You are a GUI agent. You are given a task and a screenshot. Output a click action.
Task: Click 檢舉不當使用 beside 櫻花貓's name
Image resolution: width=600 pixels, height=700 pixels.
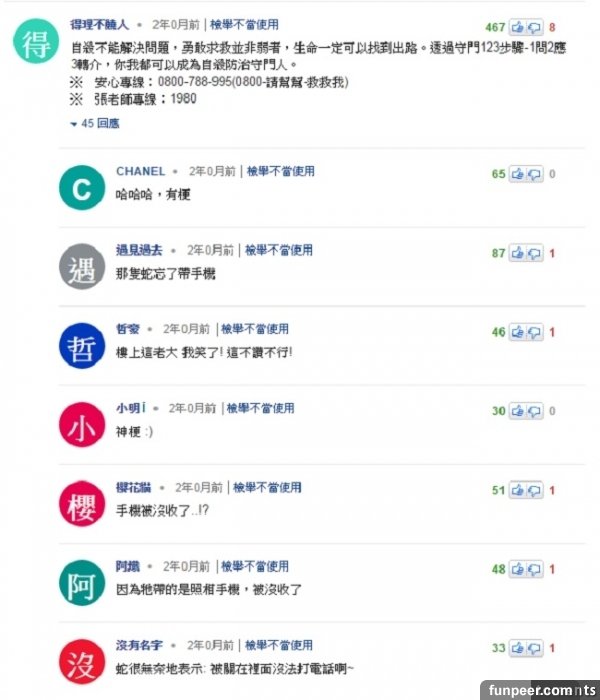267,487
